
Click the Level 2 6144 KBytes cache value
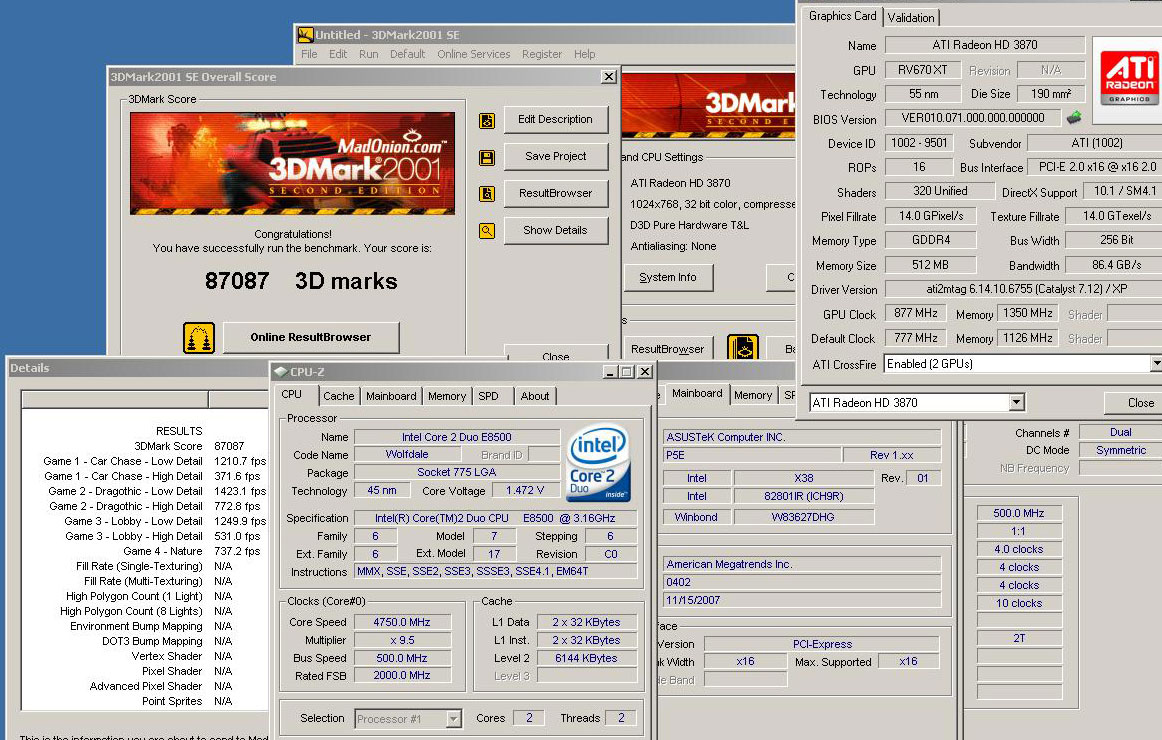click(x=586, y=658)
